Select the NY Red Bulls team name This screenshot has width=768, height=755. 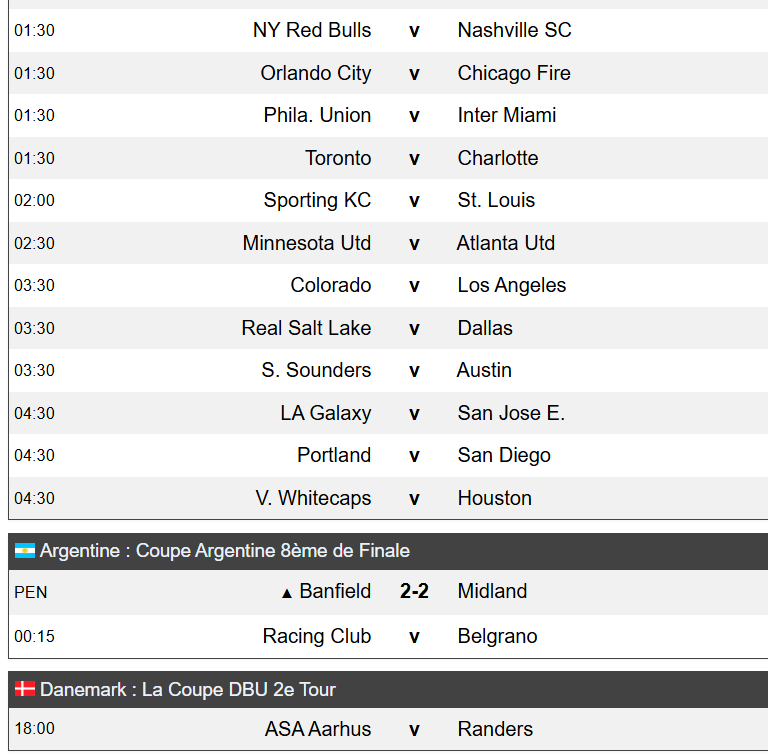click(312, 30)
